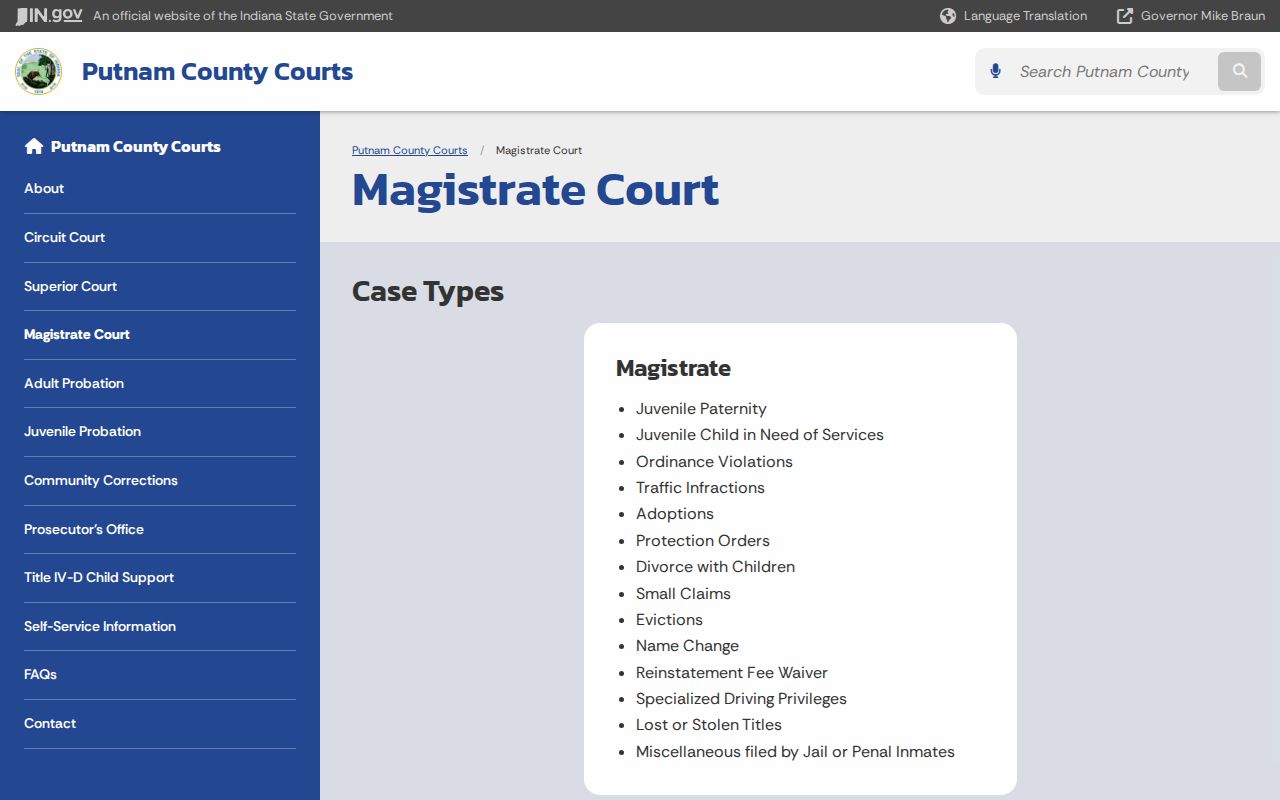Viewport: 1280px width, 800px height.
Task: Click the Putnam County seal logo
Action: click(38, 71)
